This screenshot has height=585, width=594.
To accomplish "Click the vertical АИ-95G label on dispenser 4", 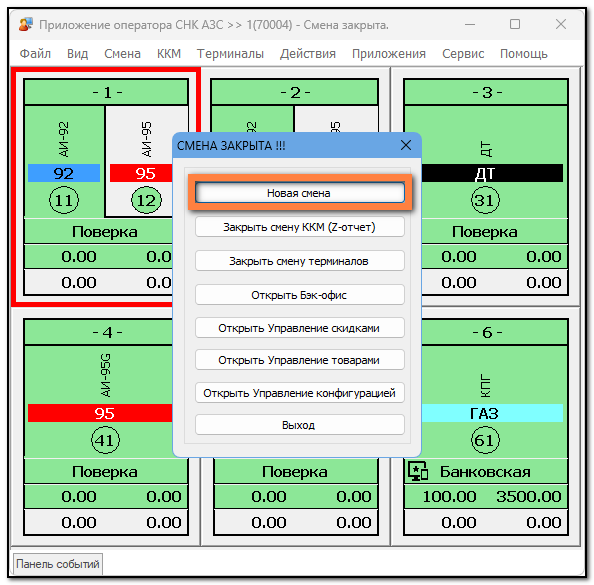I will [x=106, y=375].
